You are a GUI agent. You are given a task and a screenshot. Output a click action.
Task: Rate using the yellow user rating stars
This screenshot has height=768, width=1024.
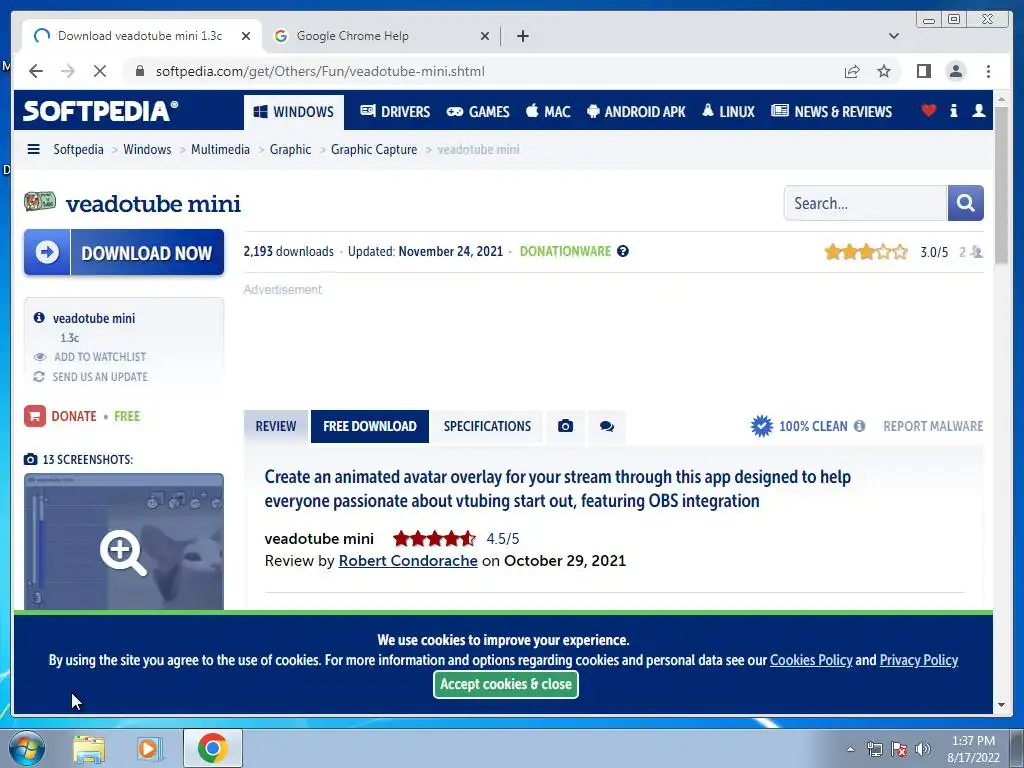[866, 251]
